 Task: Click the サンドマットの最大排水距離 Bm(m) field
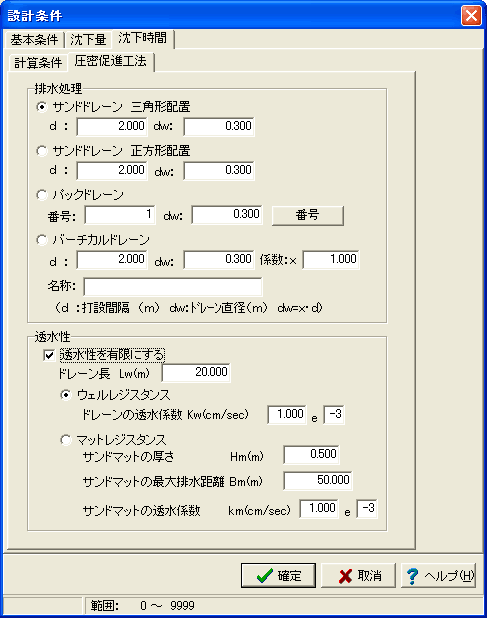pos(318,480)
